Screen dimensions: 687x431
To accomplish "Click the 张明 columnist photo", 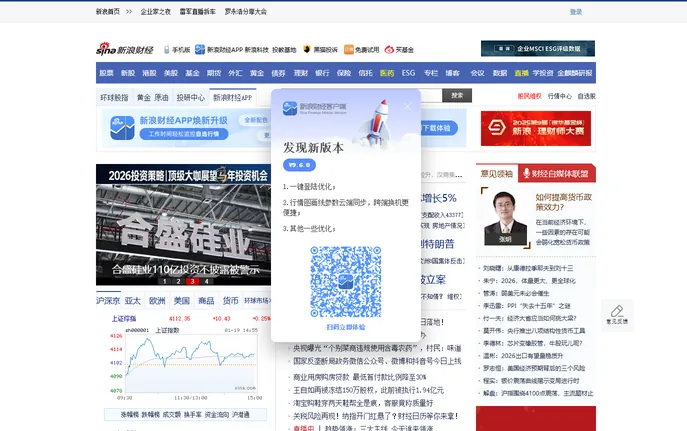I will (x=505, y=218).
